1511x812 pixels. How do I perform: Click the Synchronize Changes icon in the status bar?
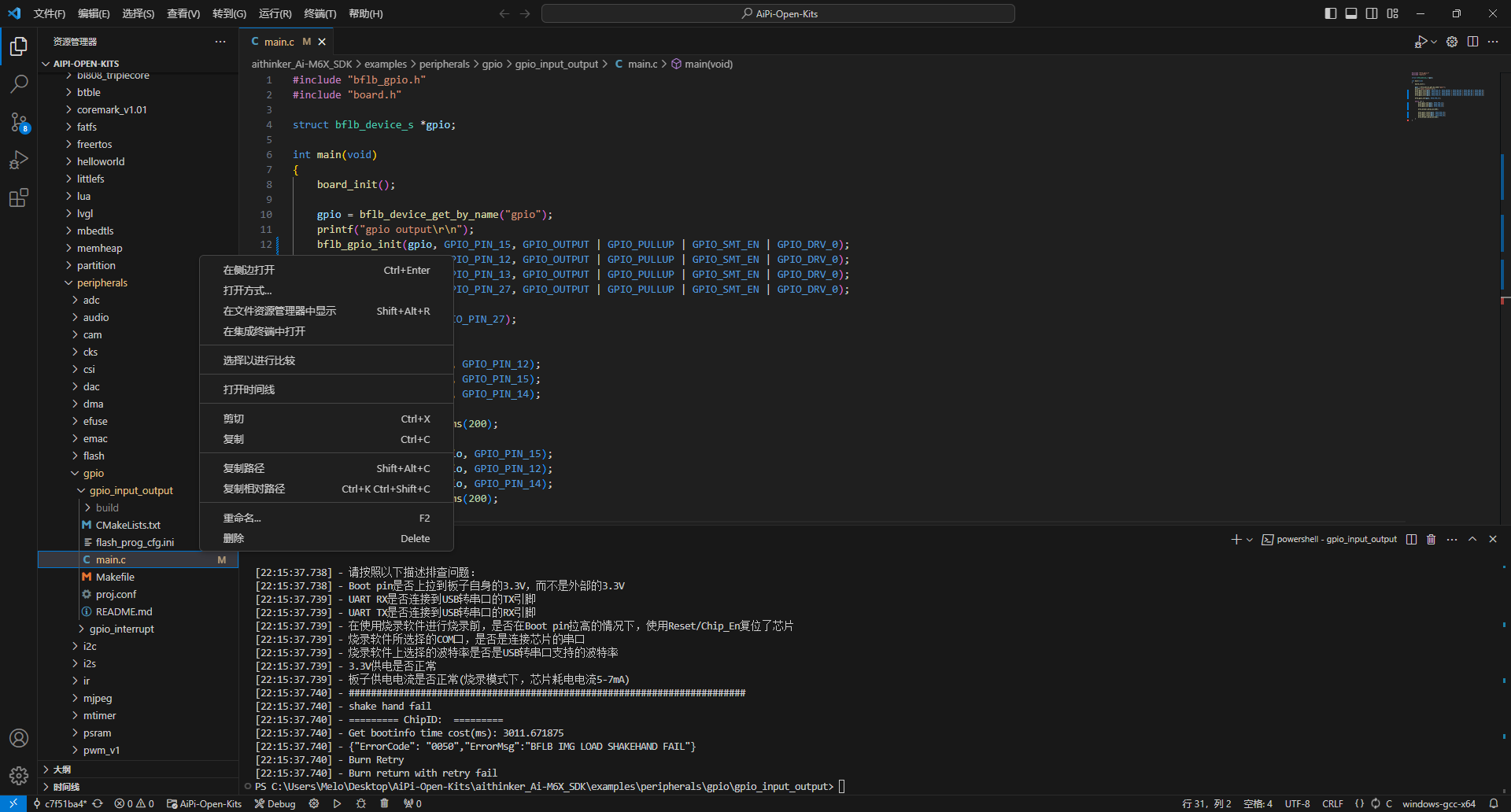pos(98,803)
